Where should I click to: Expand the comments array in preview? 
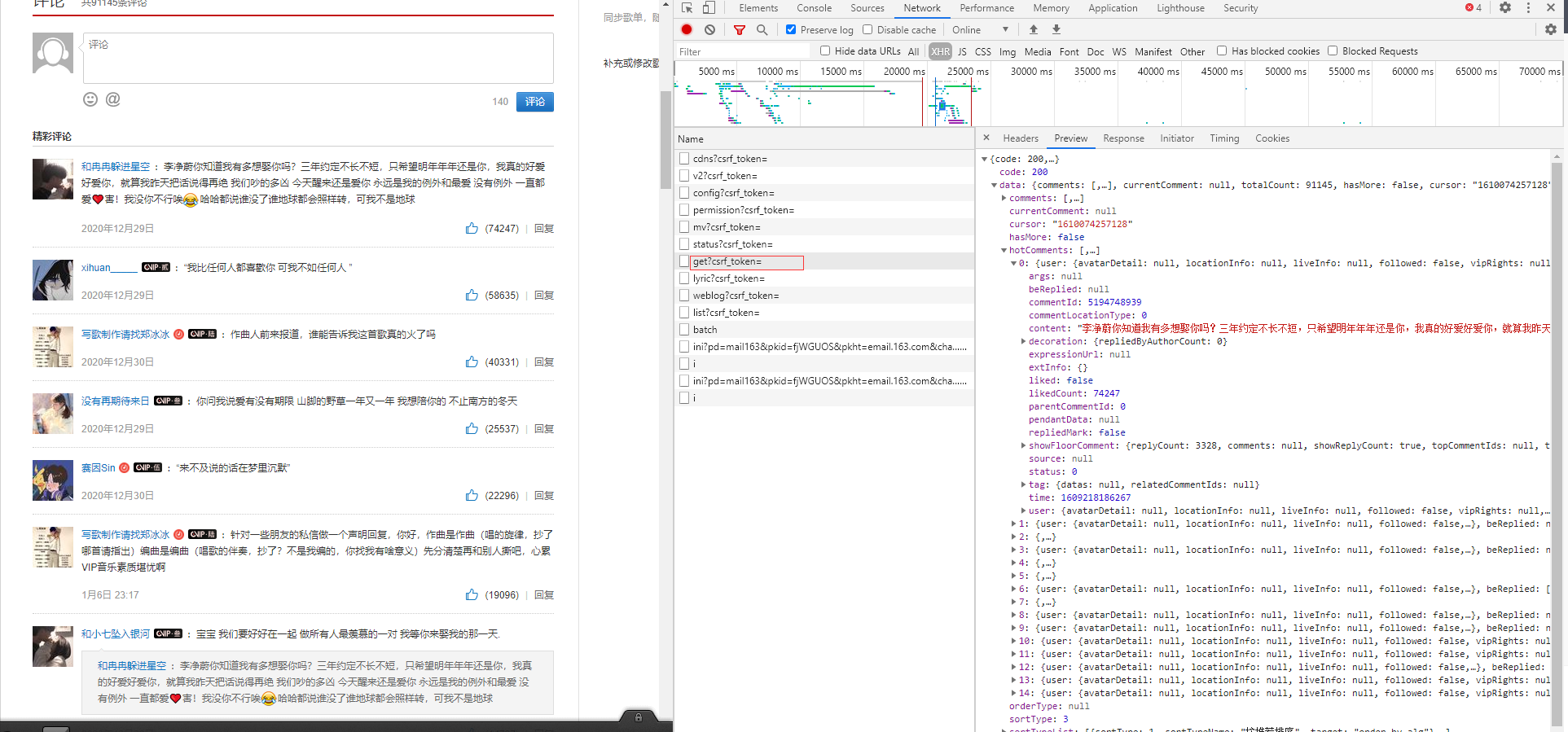point(1004,198)
